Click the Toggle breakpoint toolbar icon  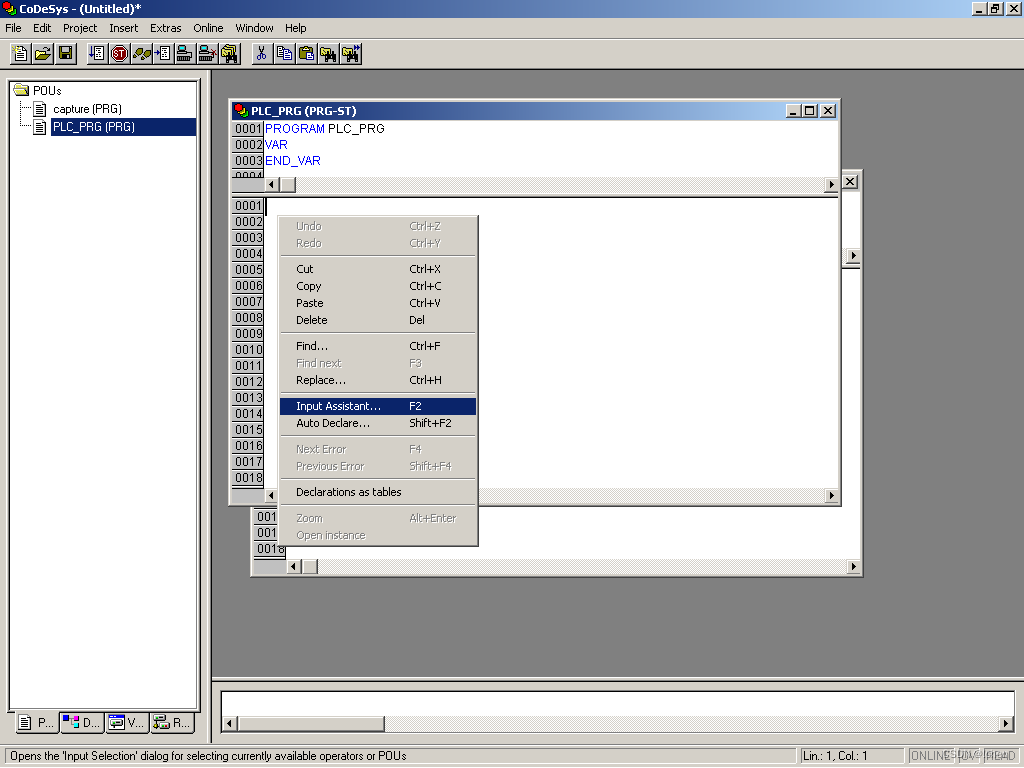[163, 54]
